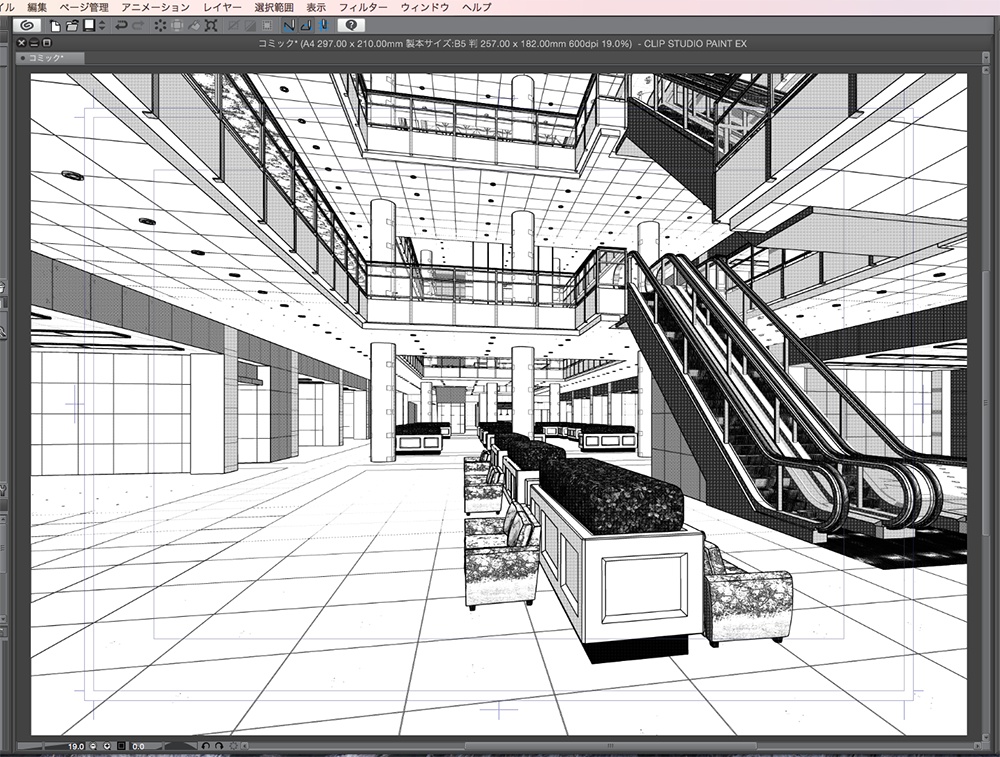This screenshot has height=757, width=1000.
Task: Click the horizontal scrollbar thumb
Action: pyautogui.click(x=610, y=746)
